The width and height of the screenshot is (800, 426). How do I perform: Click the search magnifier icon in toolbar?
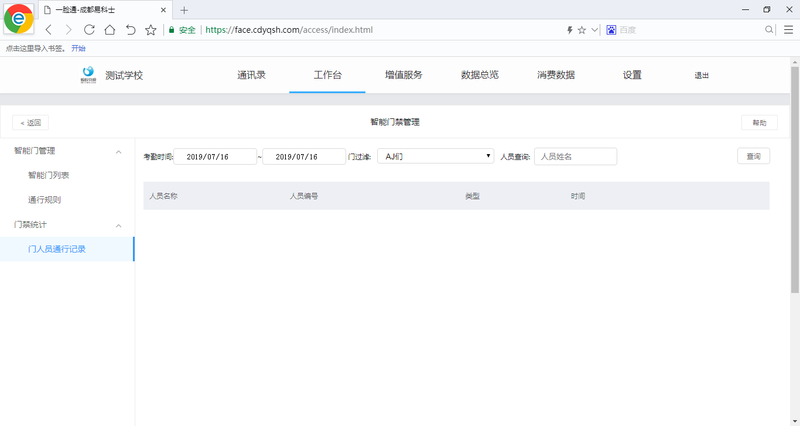[x=769, y=30]
